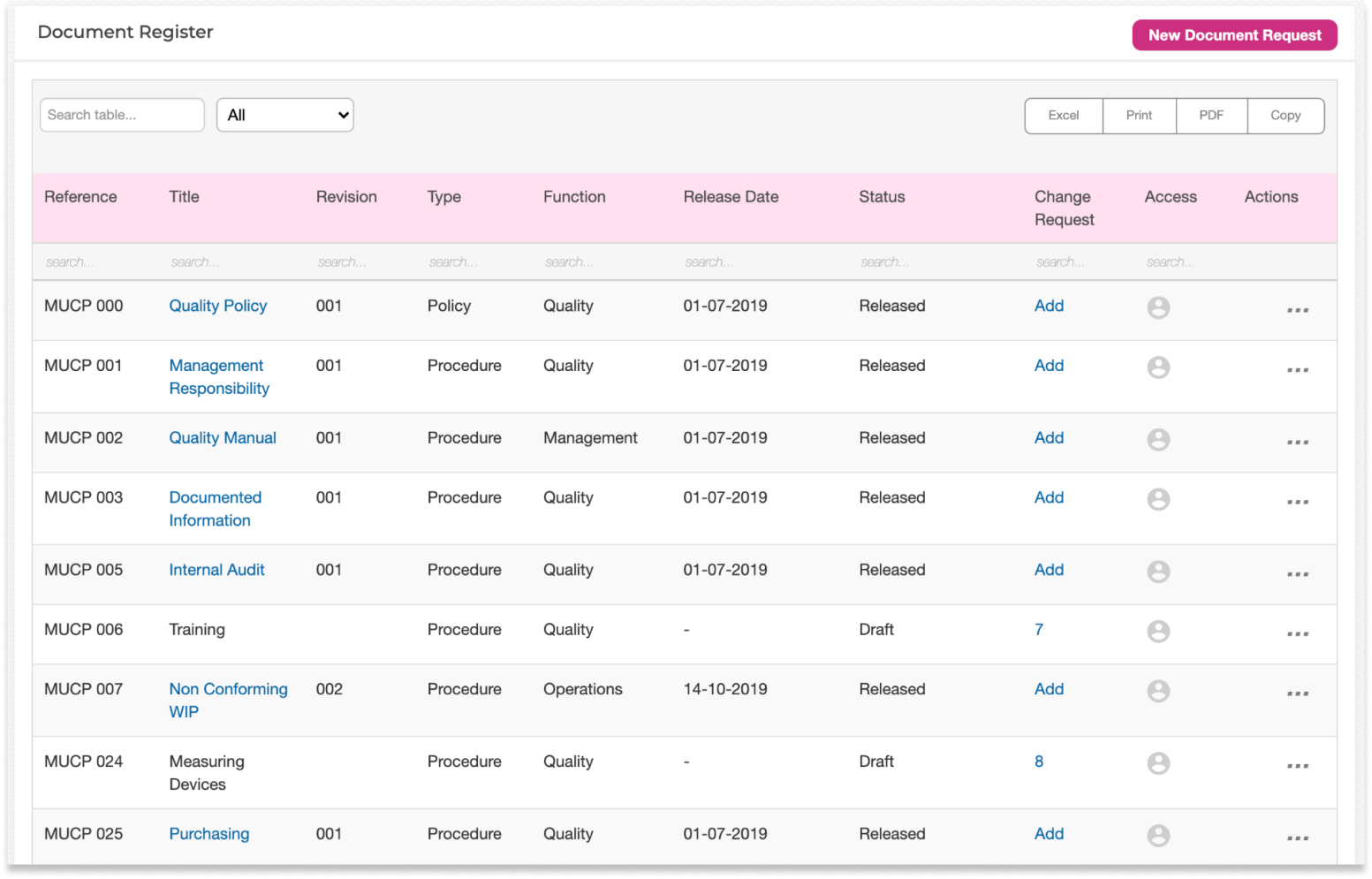Open Non Conforming WIP link

(228, 701)
